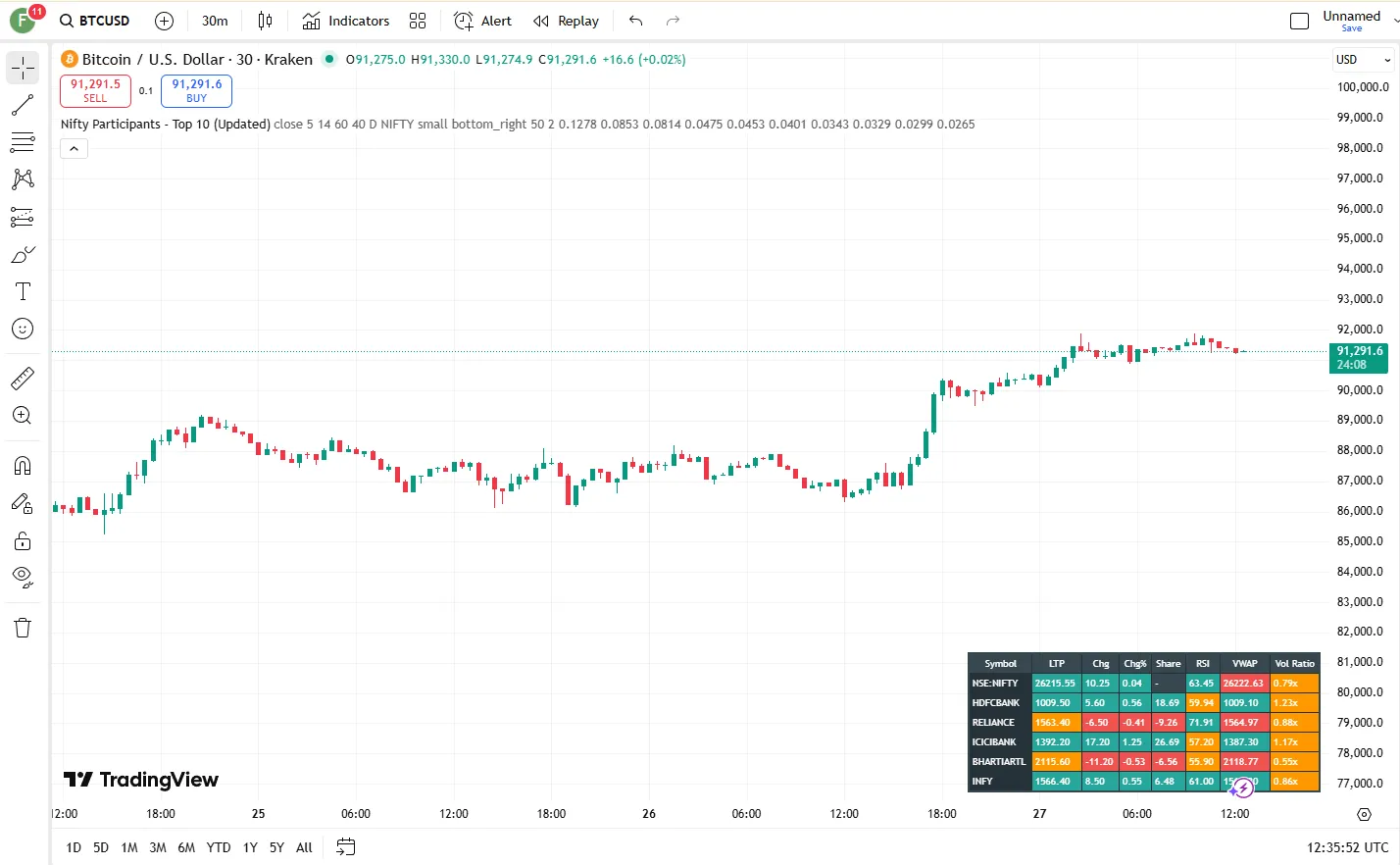Click the NSE:NIFTY row symbol cell
The width and height of the screenshot is (1400, 865).
(1000, 684)
